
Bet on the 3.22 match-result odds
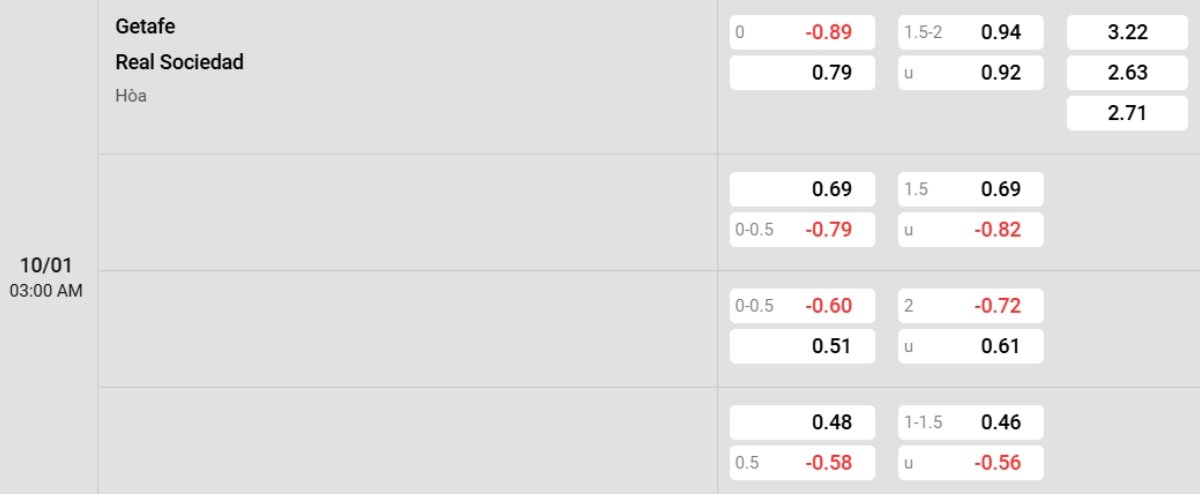[x=1126, y=32]
